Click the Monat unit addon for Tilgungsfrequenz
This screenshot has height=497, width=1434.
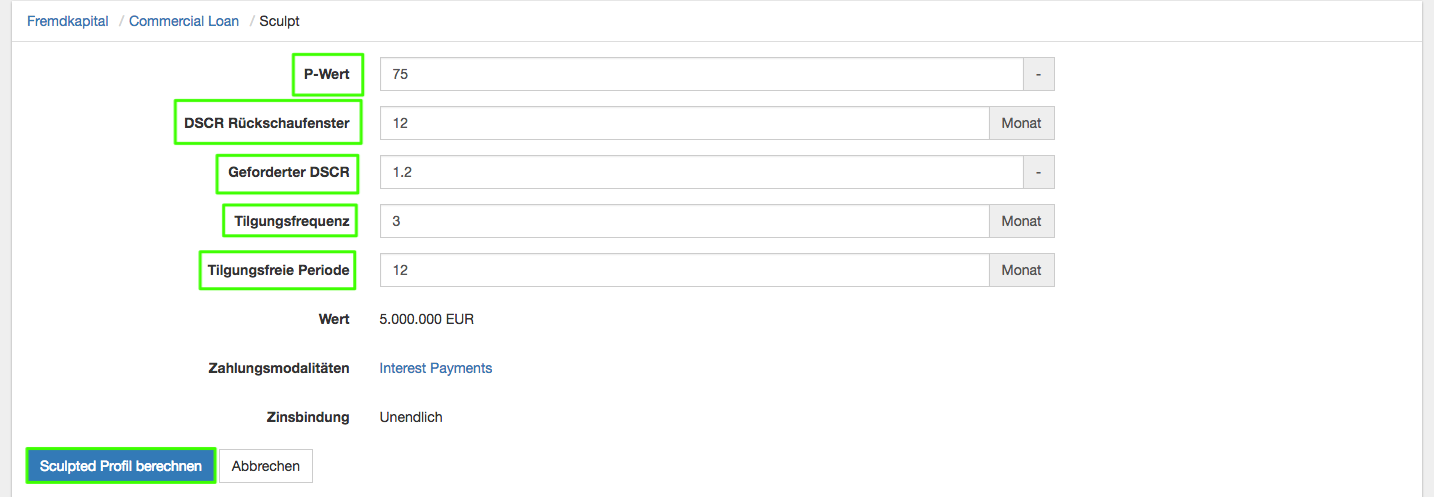(x=1021, y=221)
